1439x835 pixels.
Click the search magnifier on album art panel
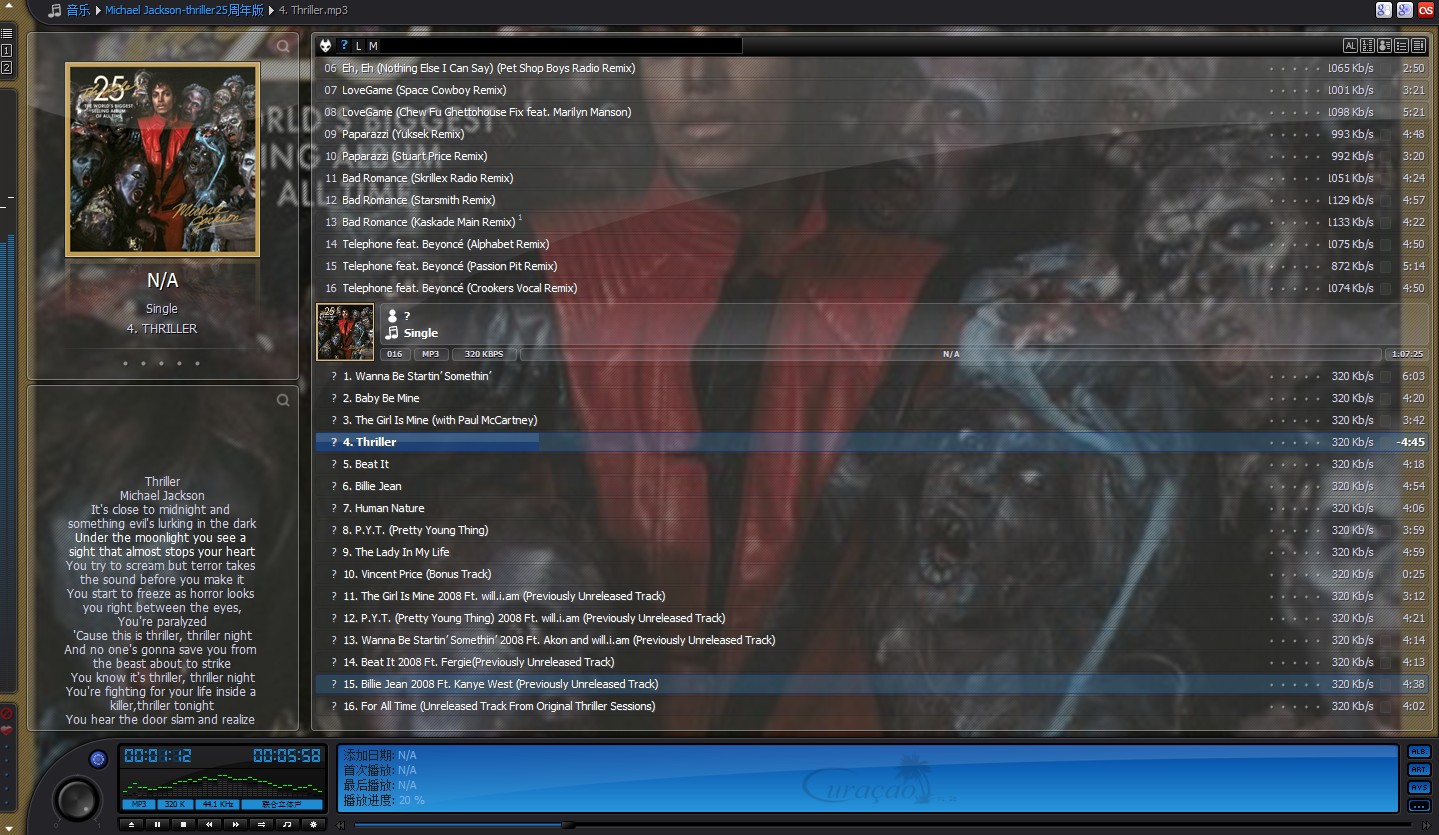pos(283,46)
